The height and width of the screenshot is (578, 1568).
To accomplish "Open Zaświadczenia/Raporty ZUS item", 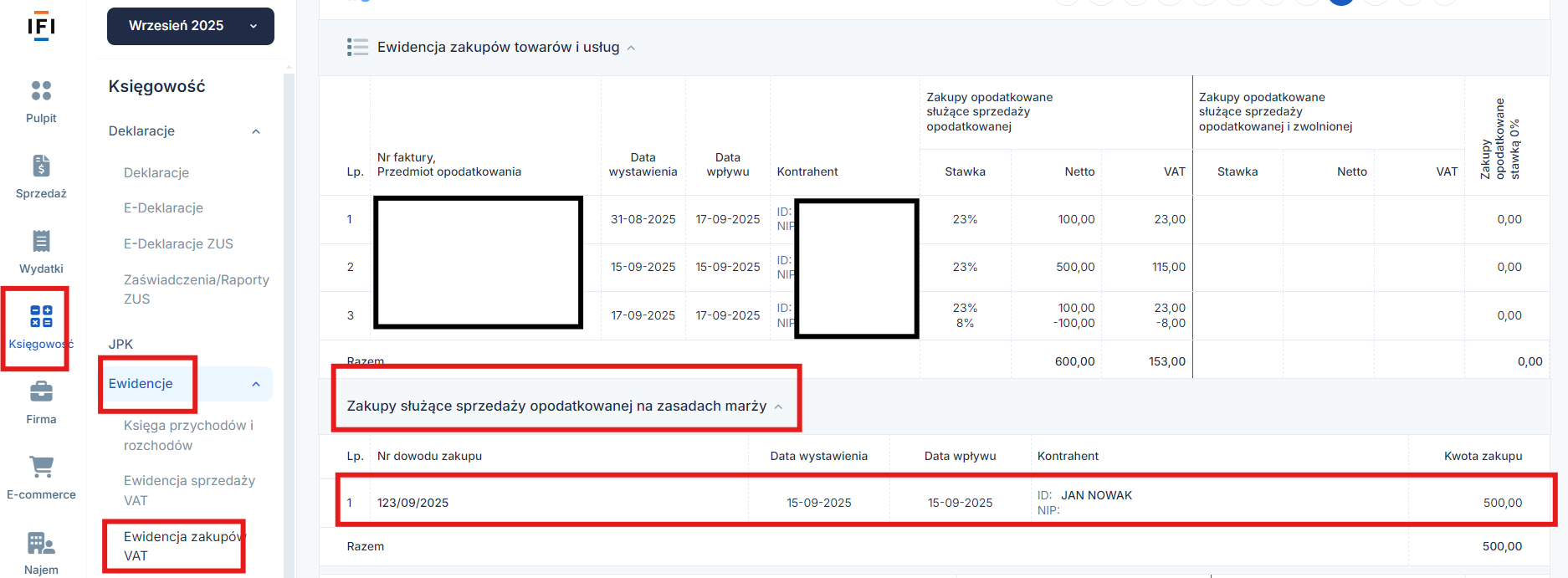I will click(196, 289).
